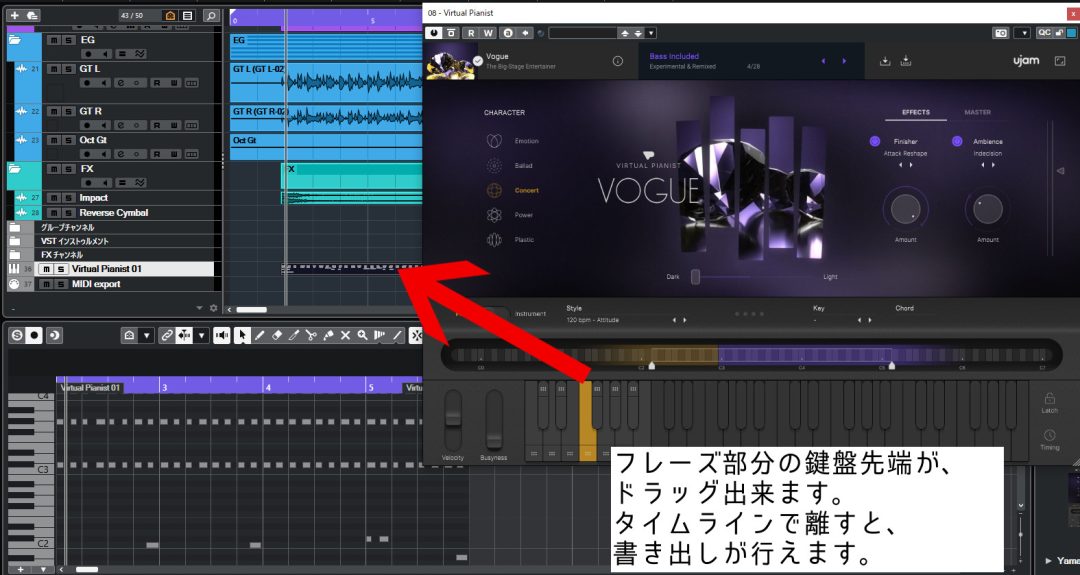Viewport: 1080px width, 575px height.
Task: Select the Line tool in key editor
Action: tap(397, 335)
